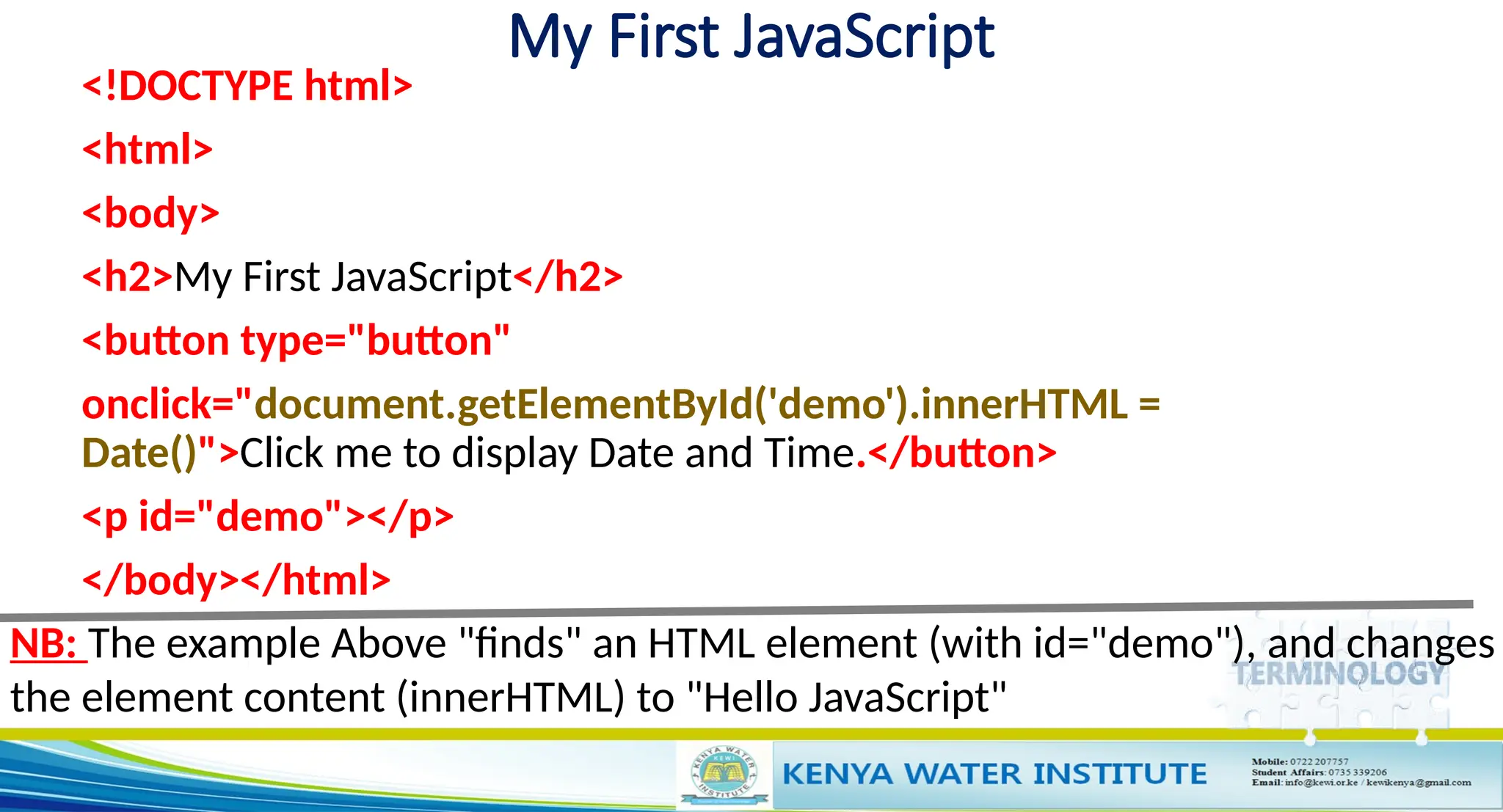The height and width of the screenshot is (812, 1503).
Task: Click the opening "<body>" tag line
Action: point(150,213)
